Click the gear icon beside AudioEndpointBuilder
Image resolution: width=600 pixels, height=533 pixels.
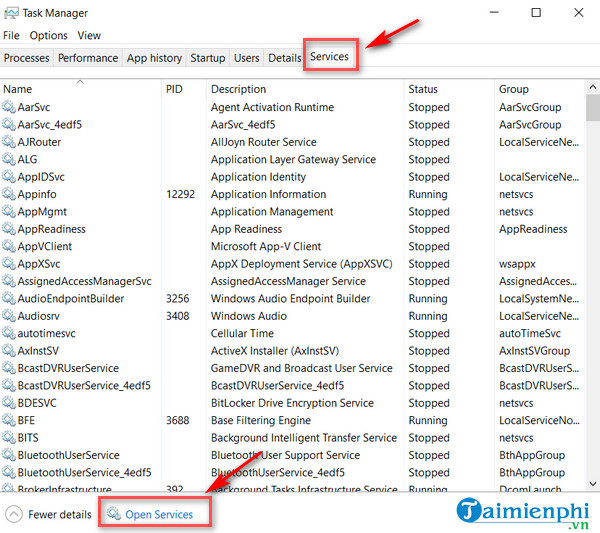click(x=9, y=298)
